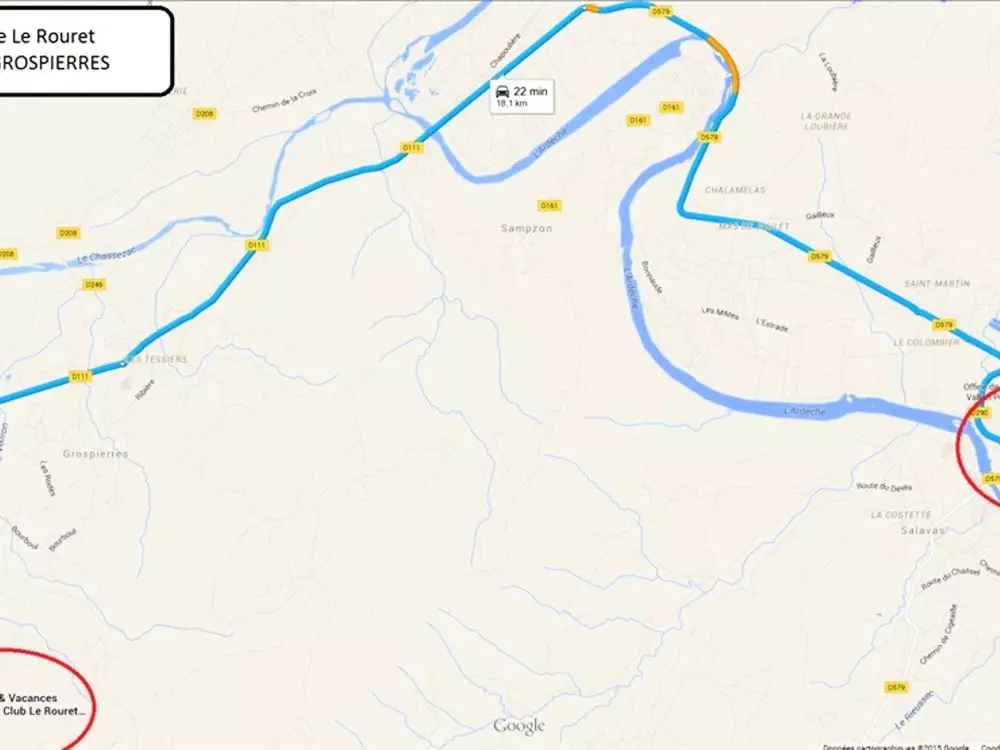
Task: Click the Salavas town label
Action: tap(922, 530)
